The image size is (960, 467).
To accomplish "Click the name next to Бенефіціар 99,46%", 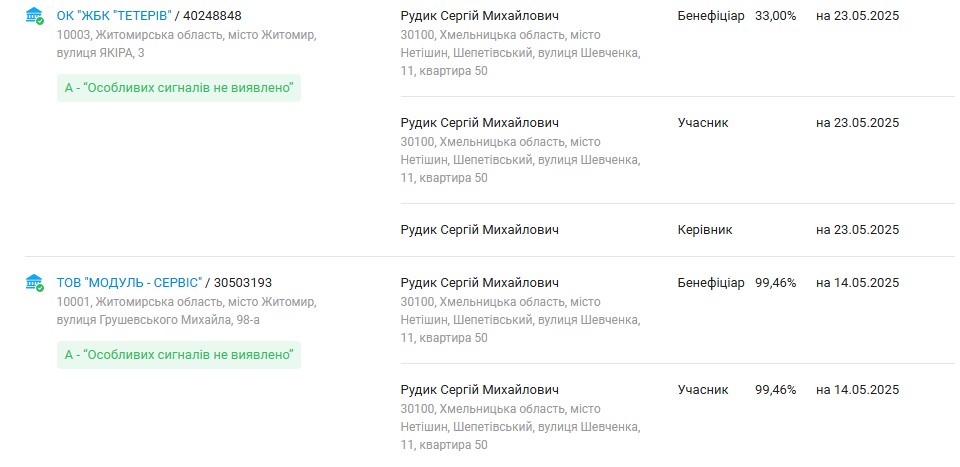I will [x=479, y=283].
